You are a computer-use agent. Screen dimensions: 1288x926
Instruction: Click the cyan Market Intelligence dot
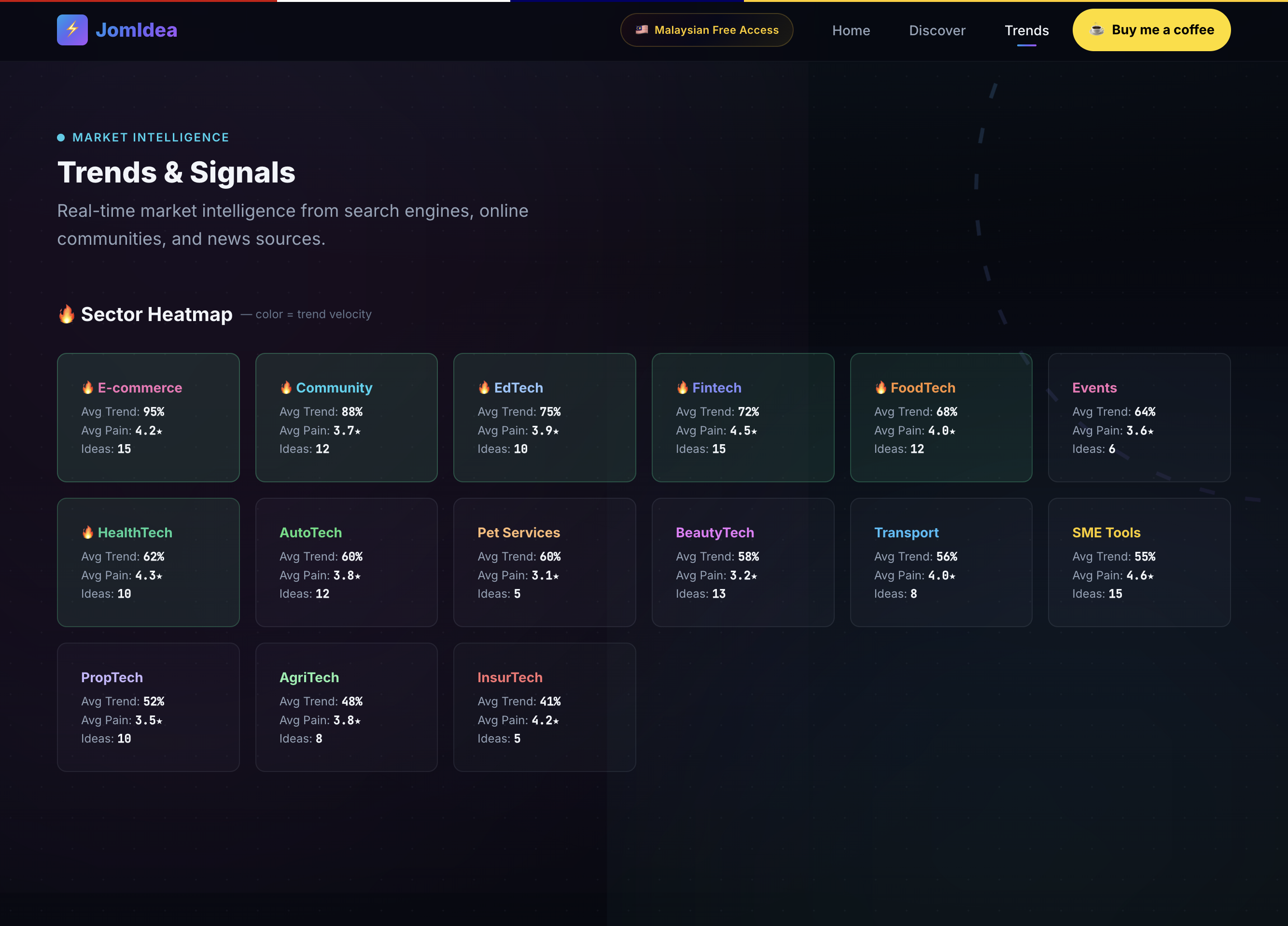[61, 138]
